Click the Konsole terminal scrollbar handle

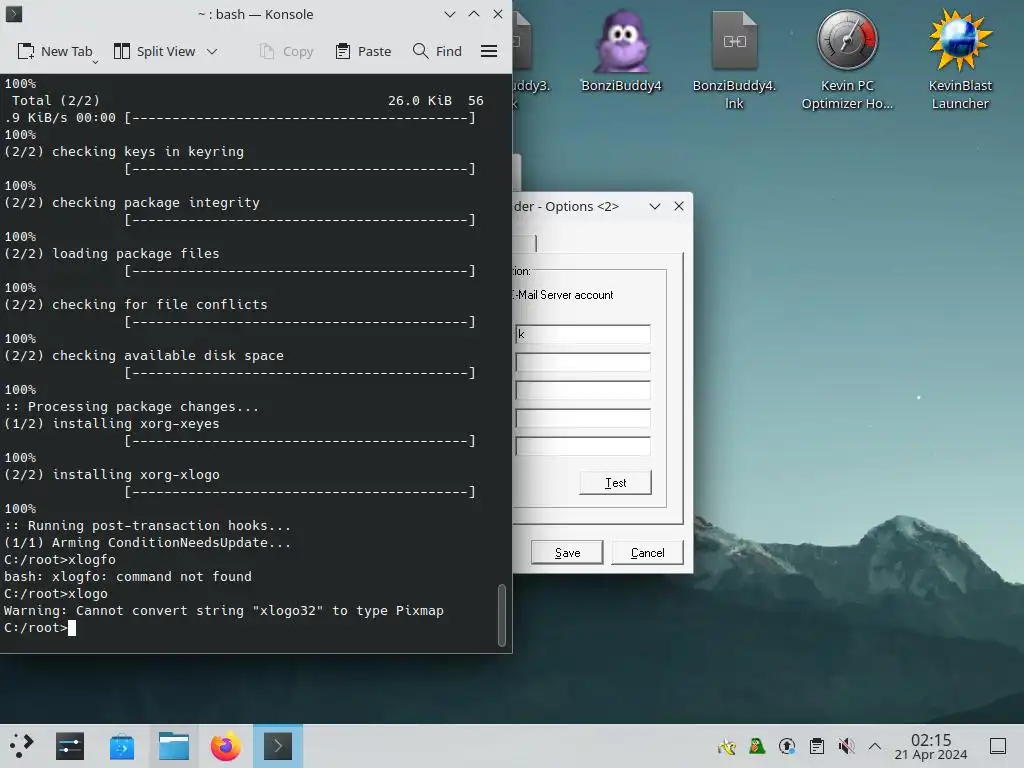coord(502,615)
